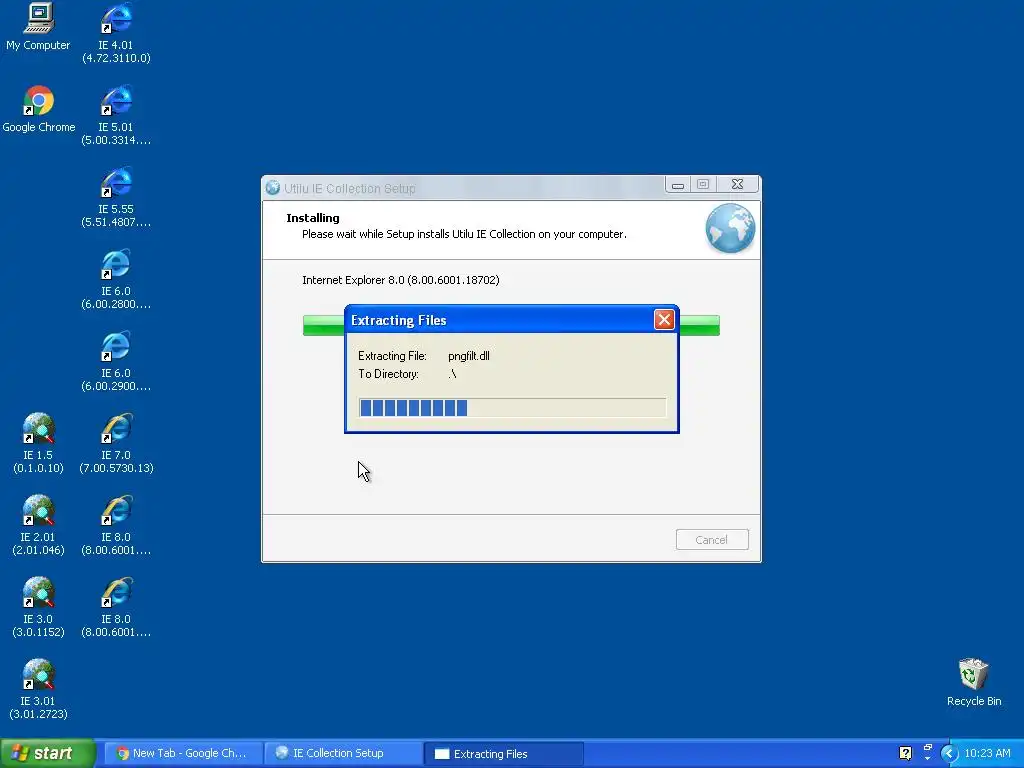Click the Installing heading text
This screenshot has width=1024, height=768.
click(313, 218)
